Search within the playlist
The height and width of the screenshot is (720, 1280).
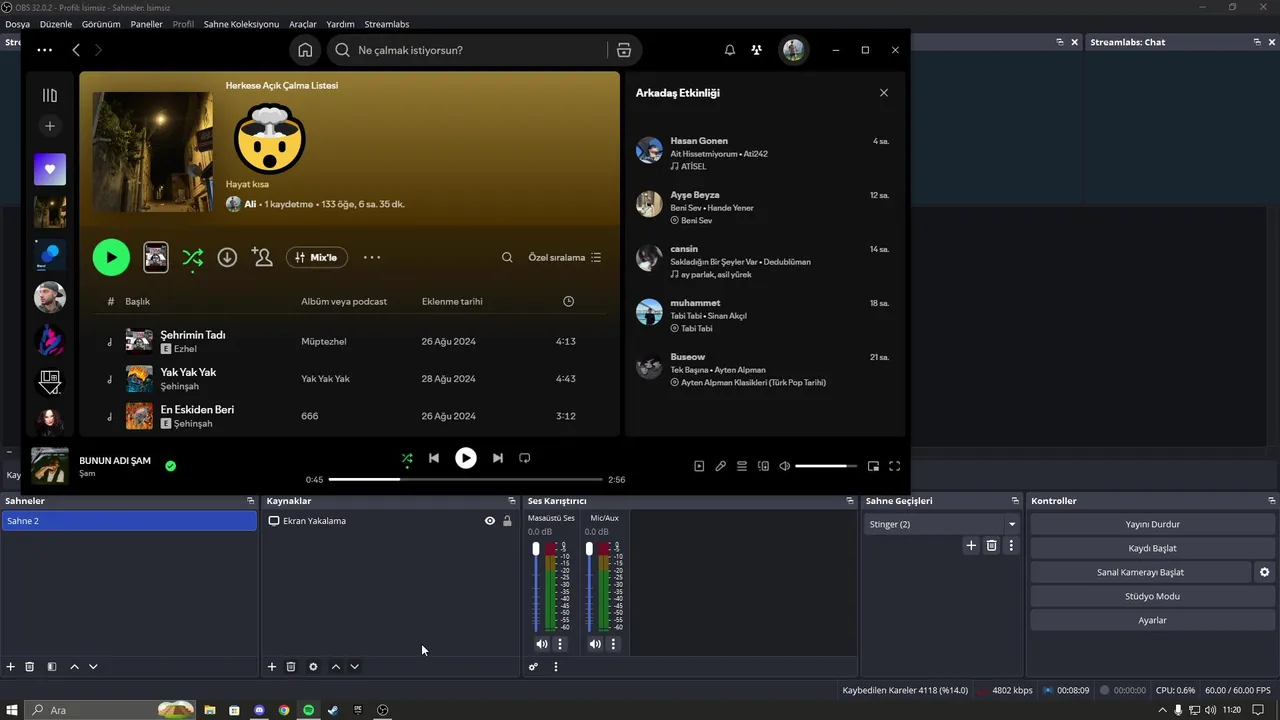click(507, 257)
